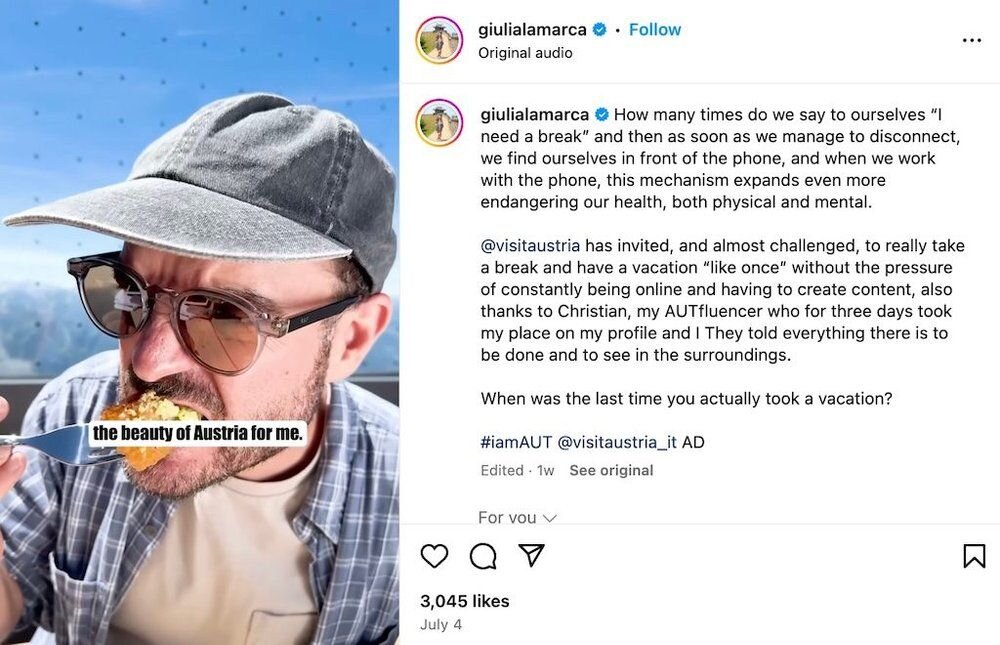Click the verified badge in the header
The image size is (1000, 645).
coord(599,29)
